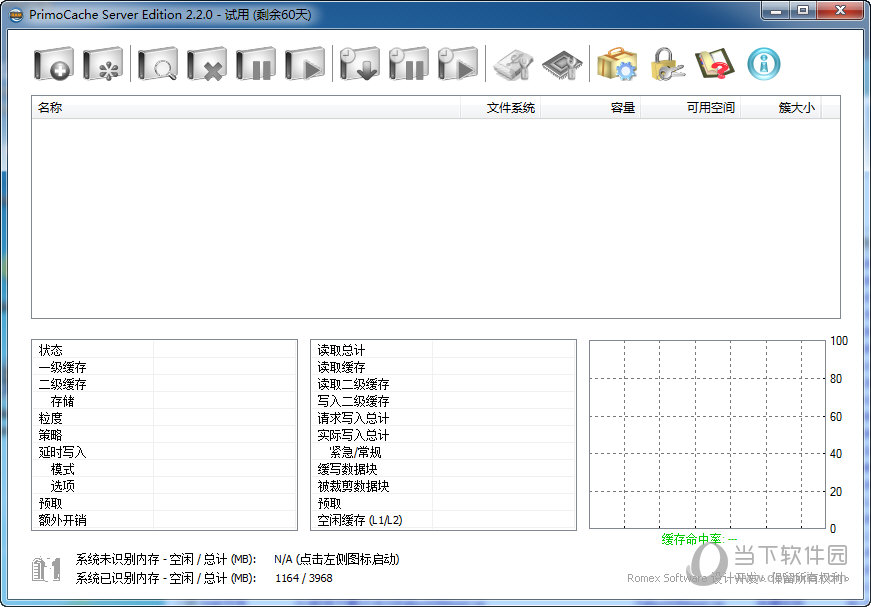Select the 二级缓存 row

(x=164, y=384)
